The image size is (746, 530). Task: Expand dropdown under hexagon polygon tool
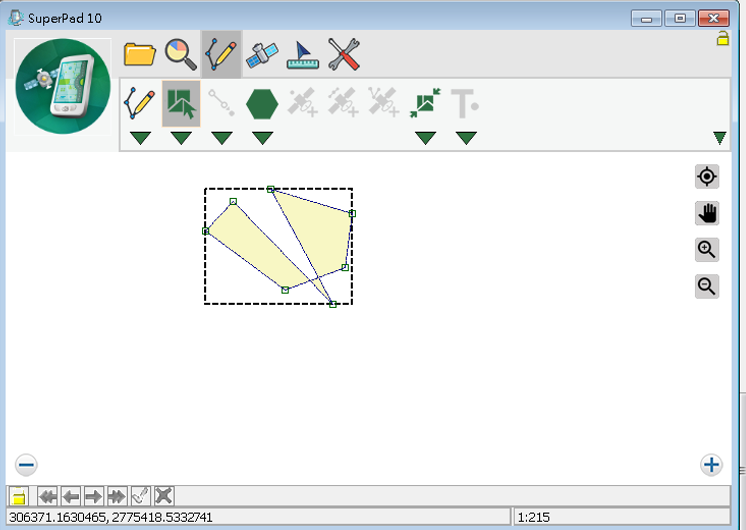(263, 138)
